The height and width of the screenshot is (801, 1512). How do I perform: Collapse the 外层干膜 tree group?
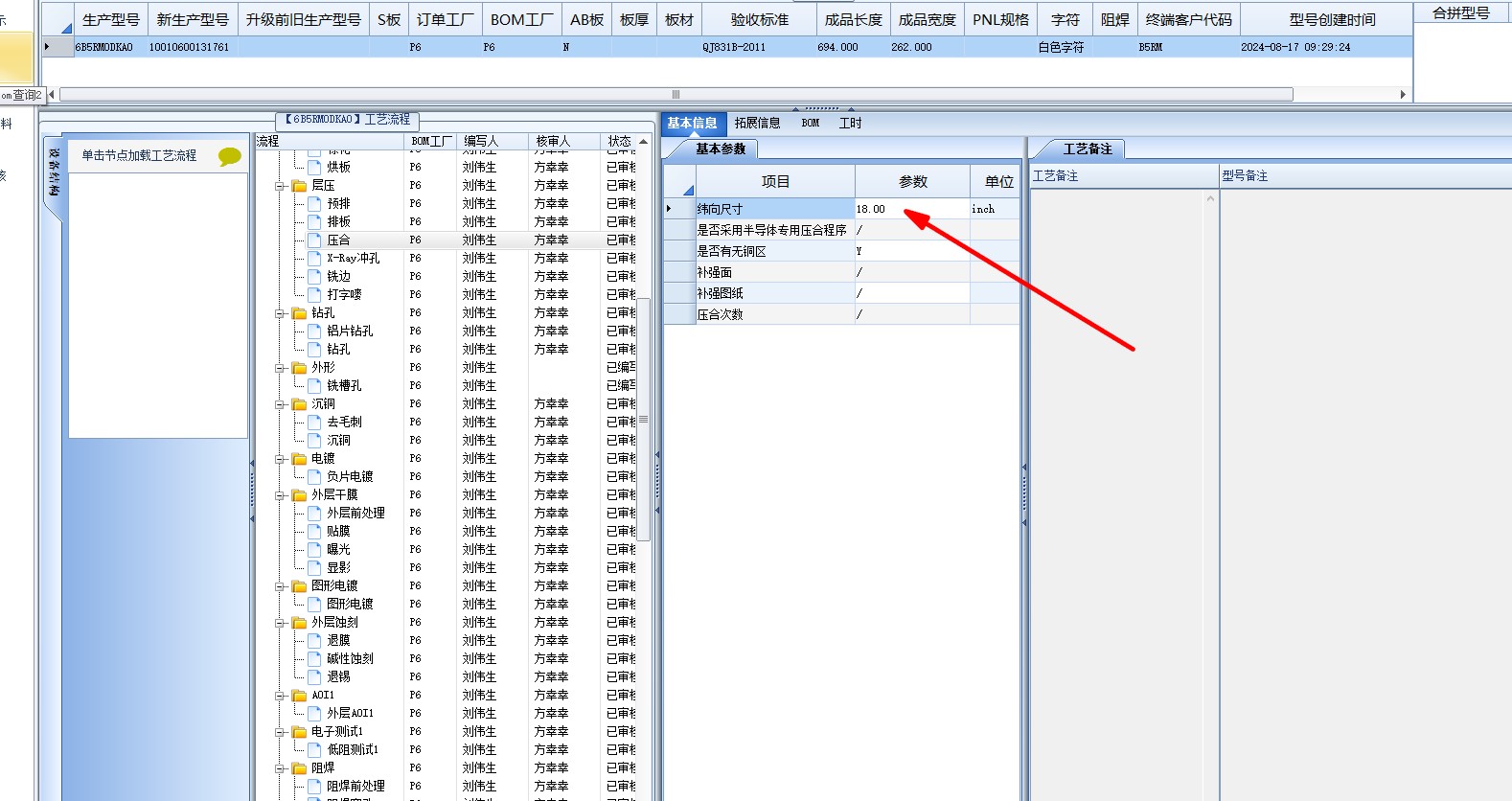(281, 495)
